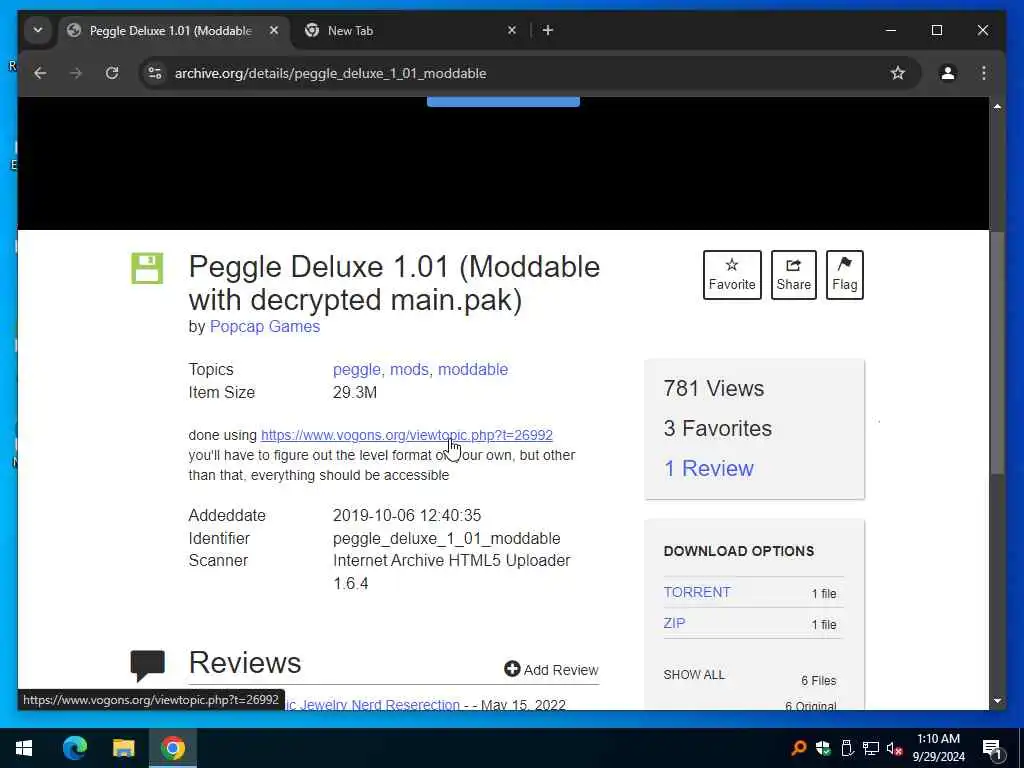
Task: Click the Favorite star button
Action: tap(732, 275)
